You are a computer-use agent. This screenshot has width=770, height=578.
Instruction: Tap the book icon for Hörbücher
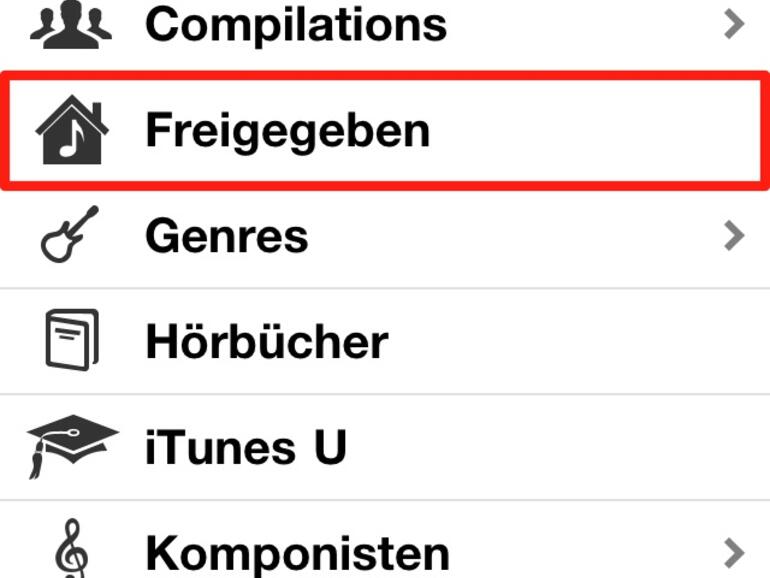coord(72,341)
